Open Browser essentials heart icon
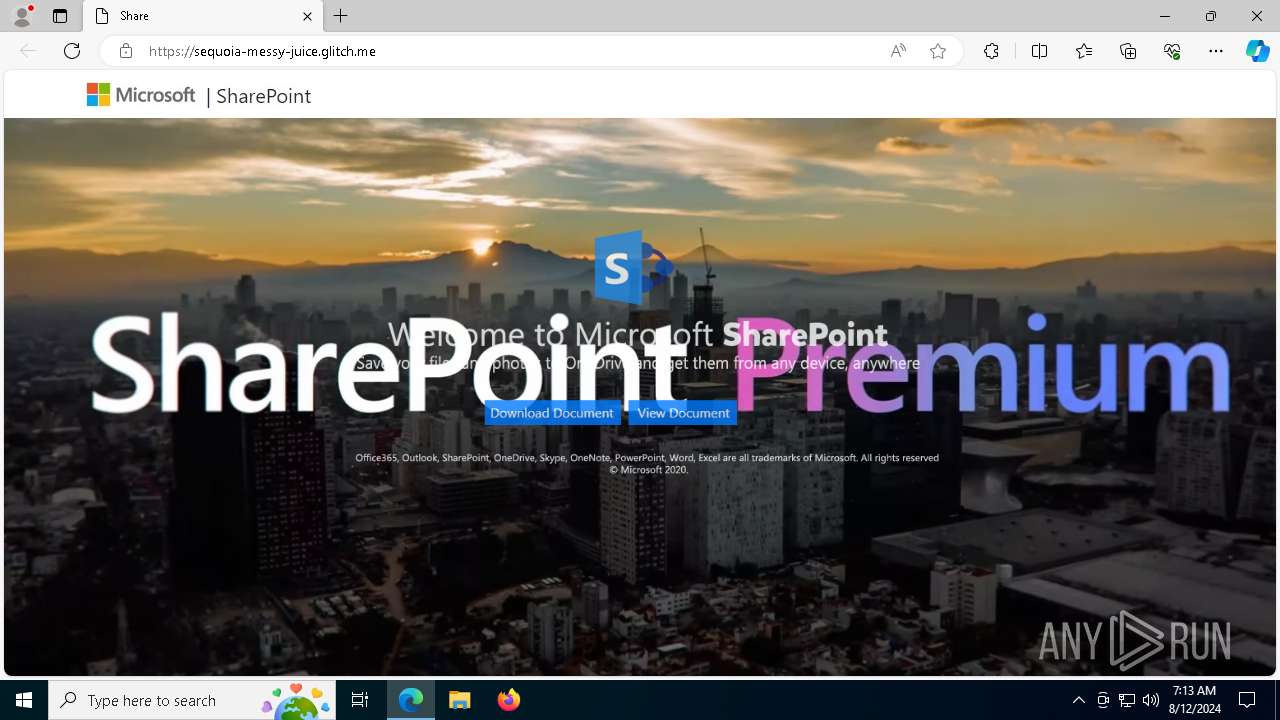 point(1172,51)
